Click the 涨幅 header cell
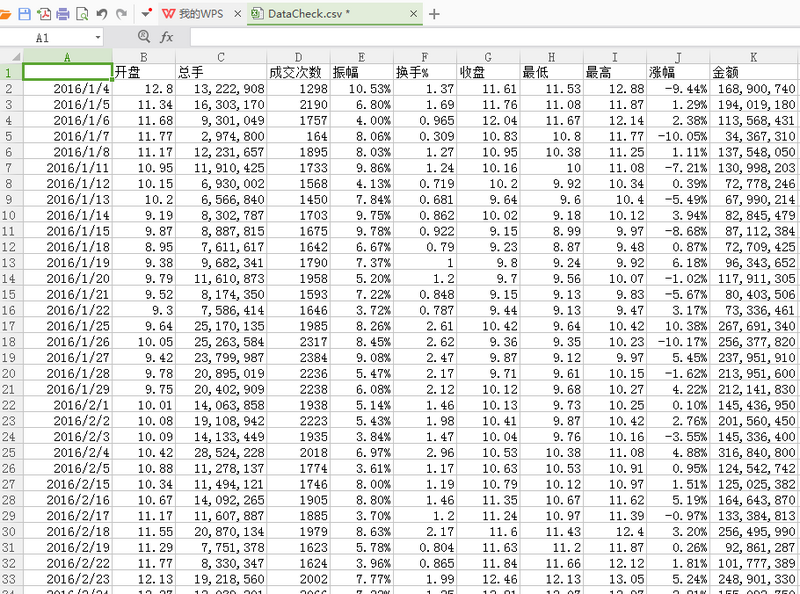The height and width of the screenshot is (594, 800). point(678,72)
